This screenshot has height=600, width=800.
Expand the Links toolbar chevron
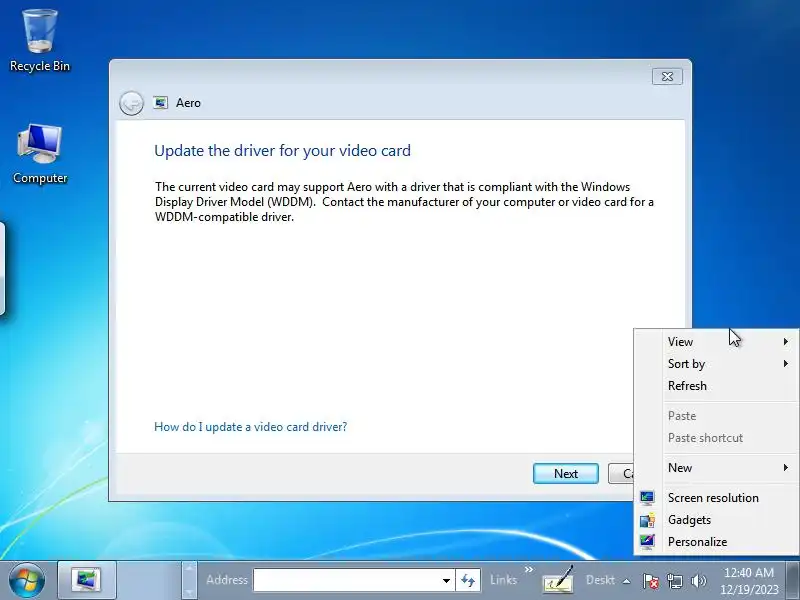coord(529,569)
